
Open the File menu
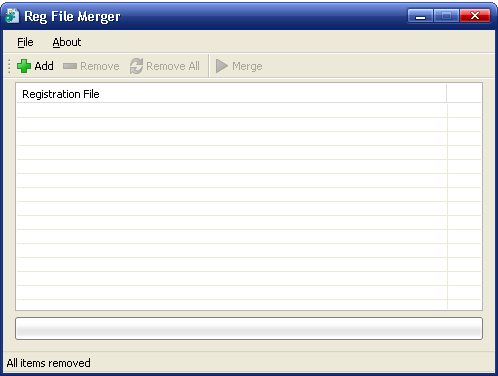click(25, 42)
